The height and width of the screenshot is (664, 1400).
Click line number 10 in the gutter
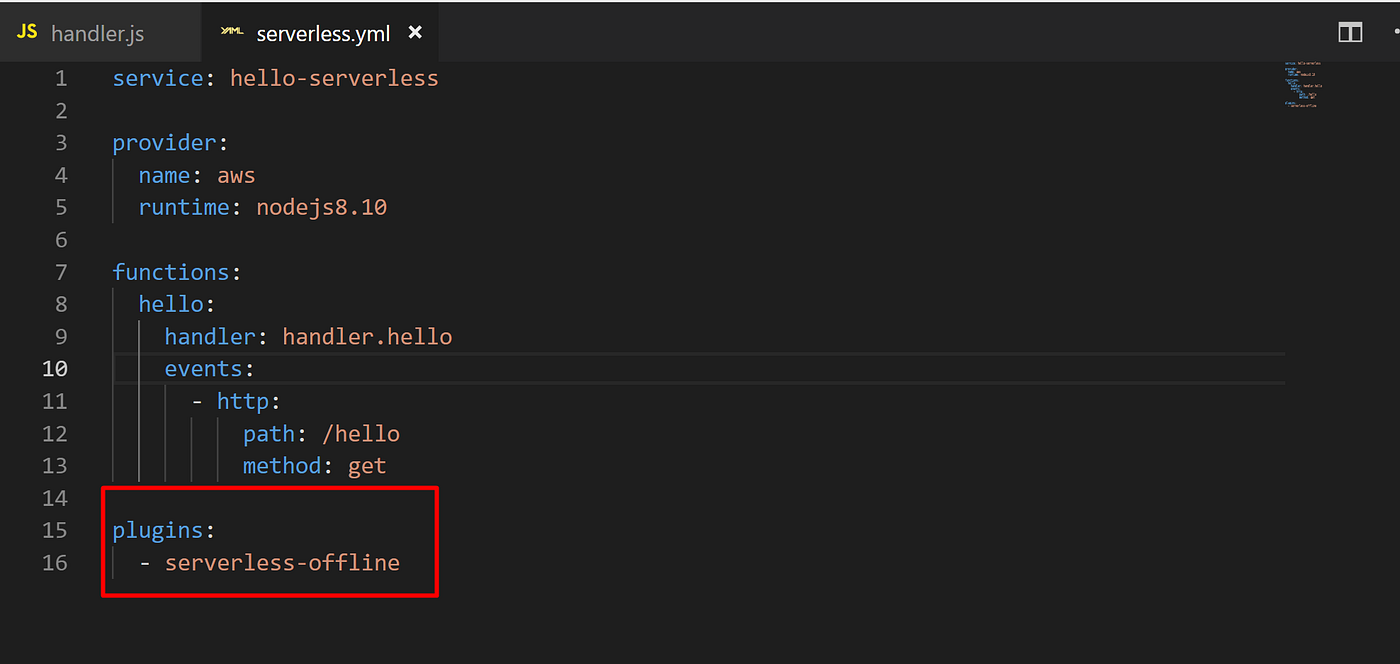(x=55, y=368)
